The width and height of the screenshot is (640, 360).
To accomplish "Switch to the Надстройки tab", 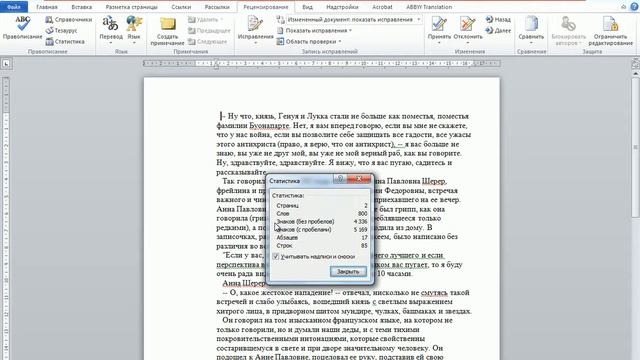I will click(342, 7).
